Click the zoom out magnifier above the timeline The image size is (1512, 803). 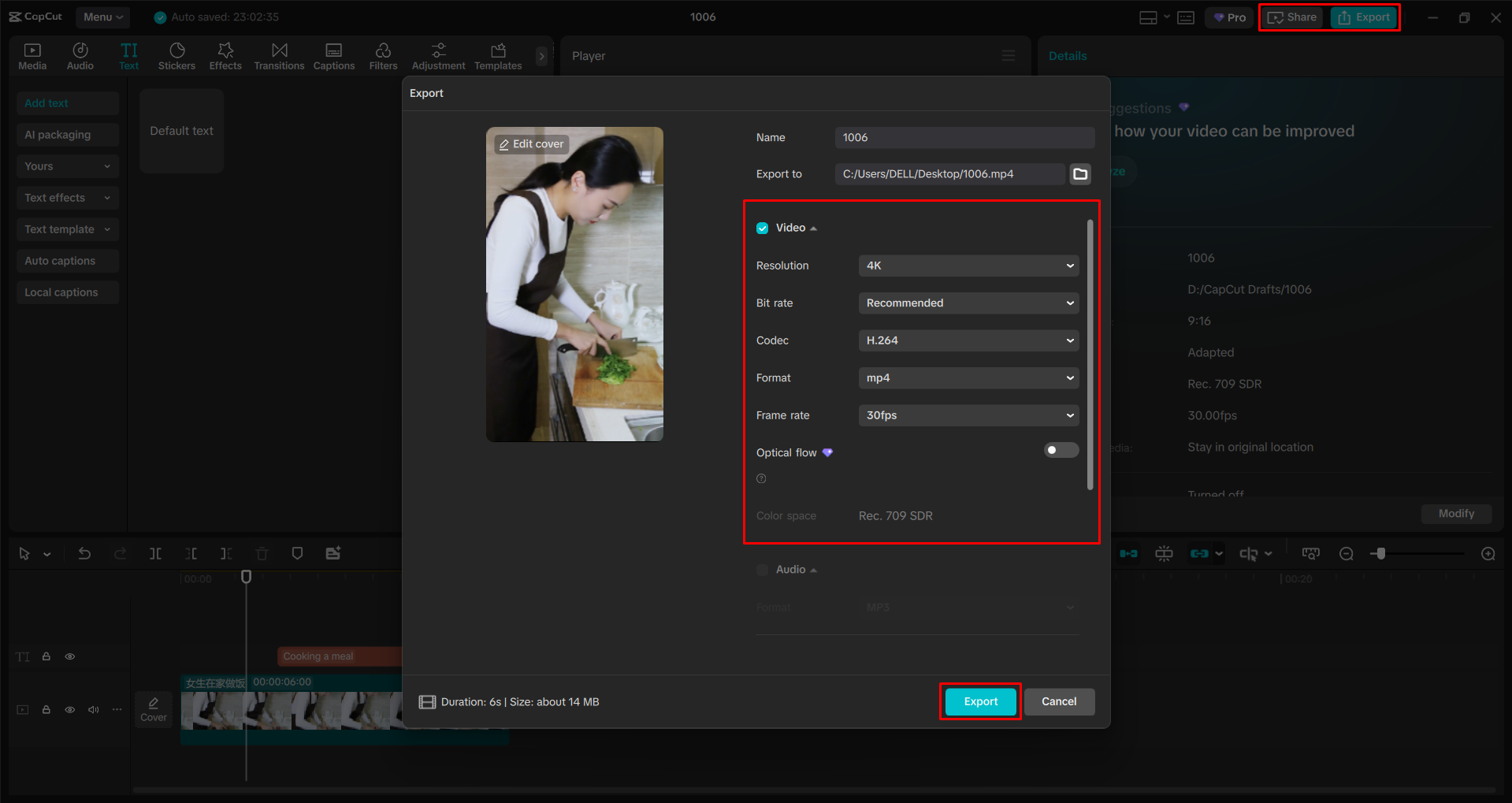pos(1346,553)
